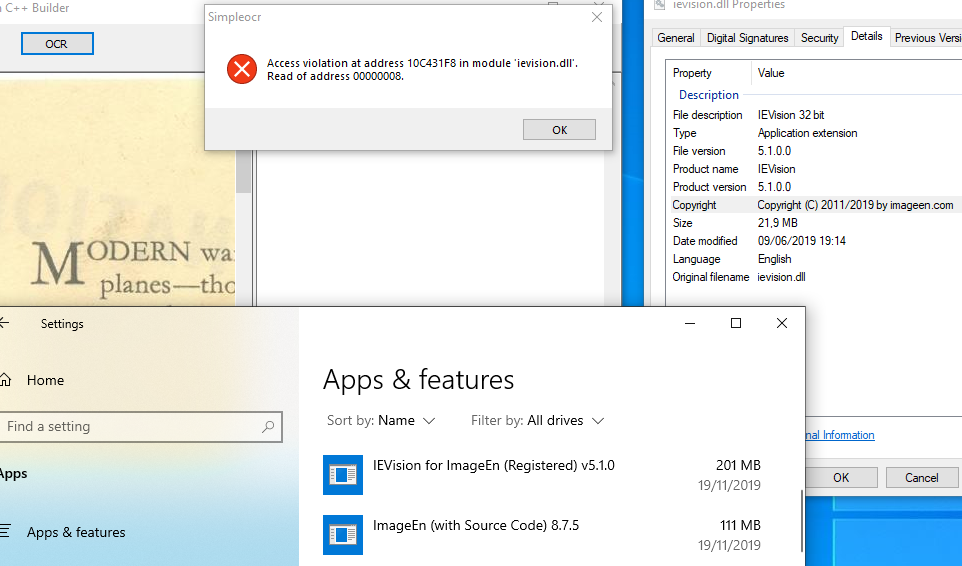Screen dimensions: 962x566
Task: Click Cancel in ievision.dll Properties
Action: (x=922, y=477)
